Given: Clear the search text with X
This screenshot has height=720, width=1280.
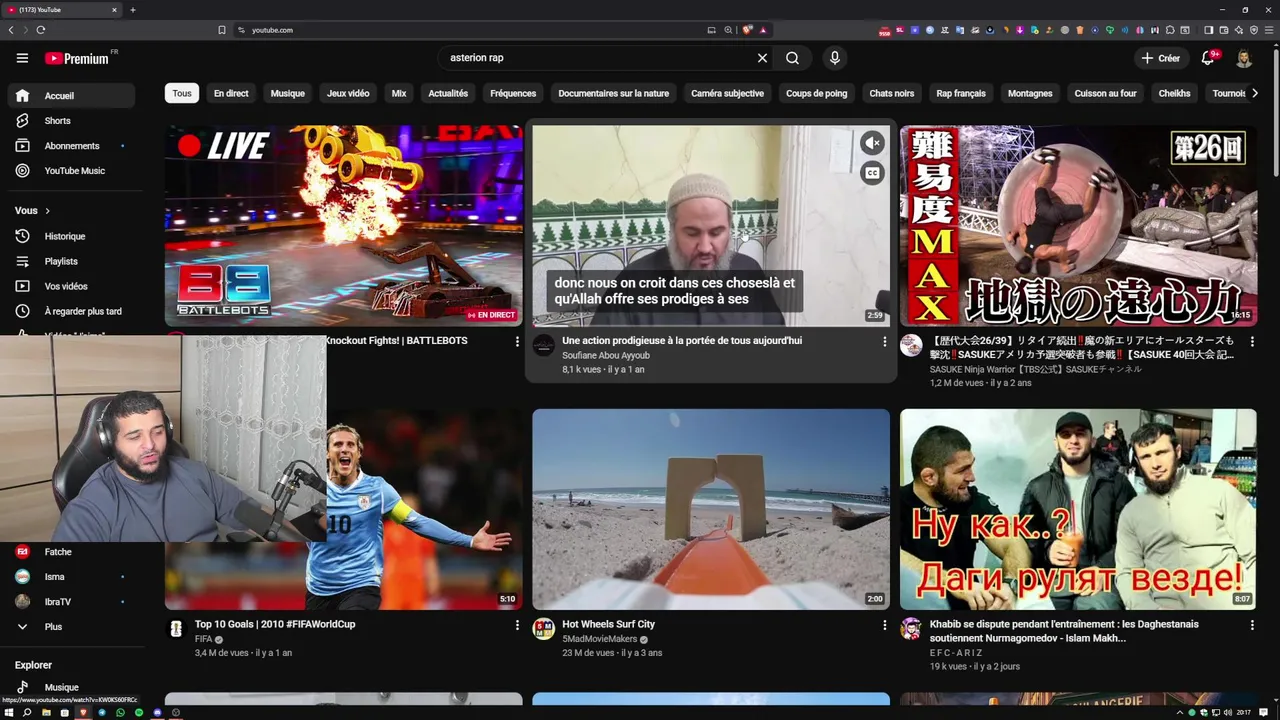Looking at the screenshot, I should click(762, 58).
